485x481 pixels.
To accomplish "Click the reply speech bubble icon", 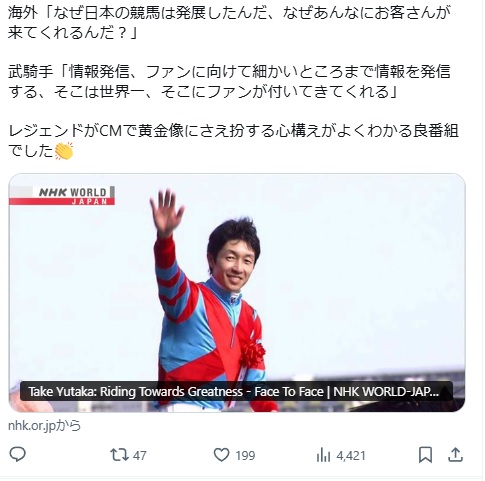I will 17,454.
